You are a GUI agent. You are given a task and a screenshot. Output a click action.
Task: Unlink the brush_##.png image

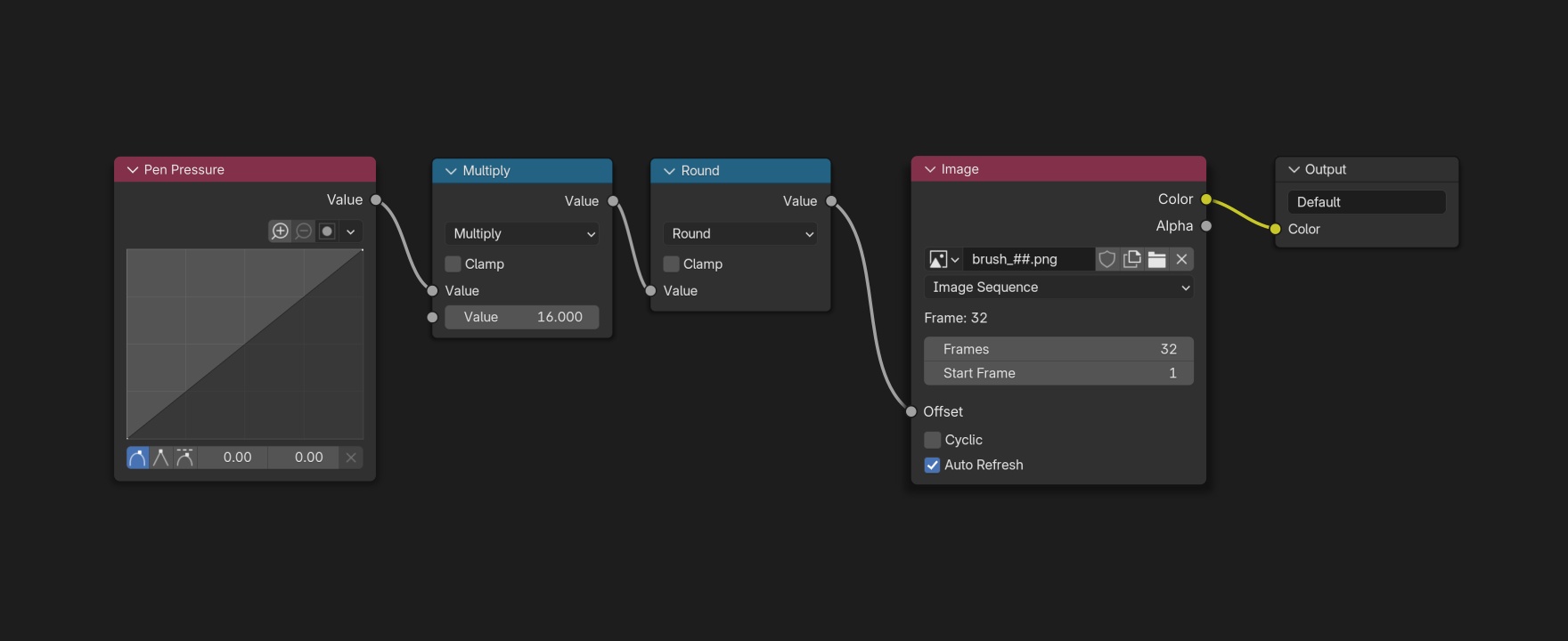[x=1181, y=259]
